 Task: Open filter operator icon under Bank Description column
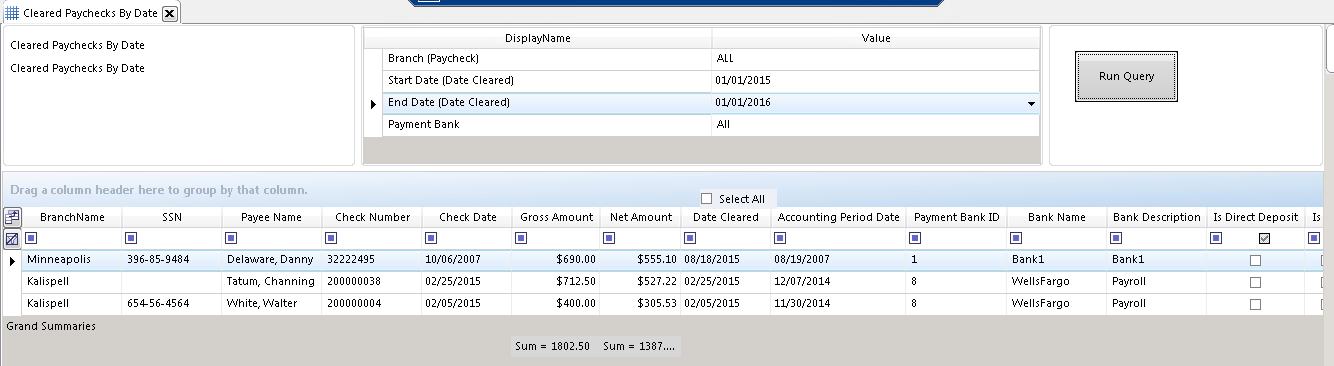(x=1116, y=238)
